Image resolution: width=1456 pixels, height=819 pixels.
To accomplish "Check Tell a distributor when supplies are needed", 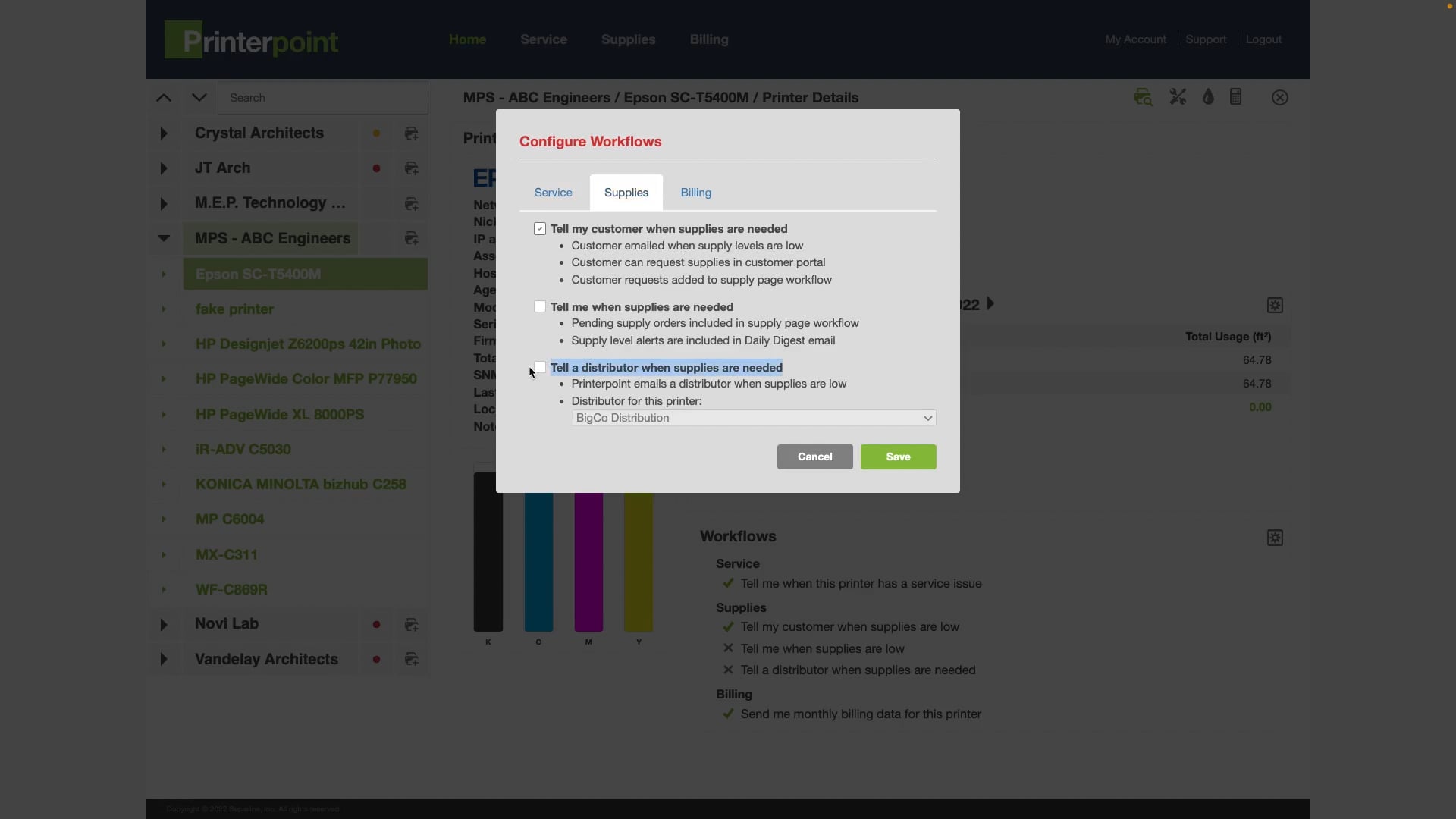I will click(x=540, y=368).
